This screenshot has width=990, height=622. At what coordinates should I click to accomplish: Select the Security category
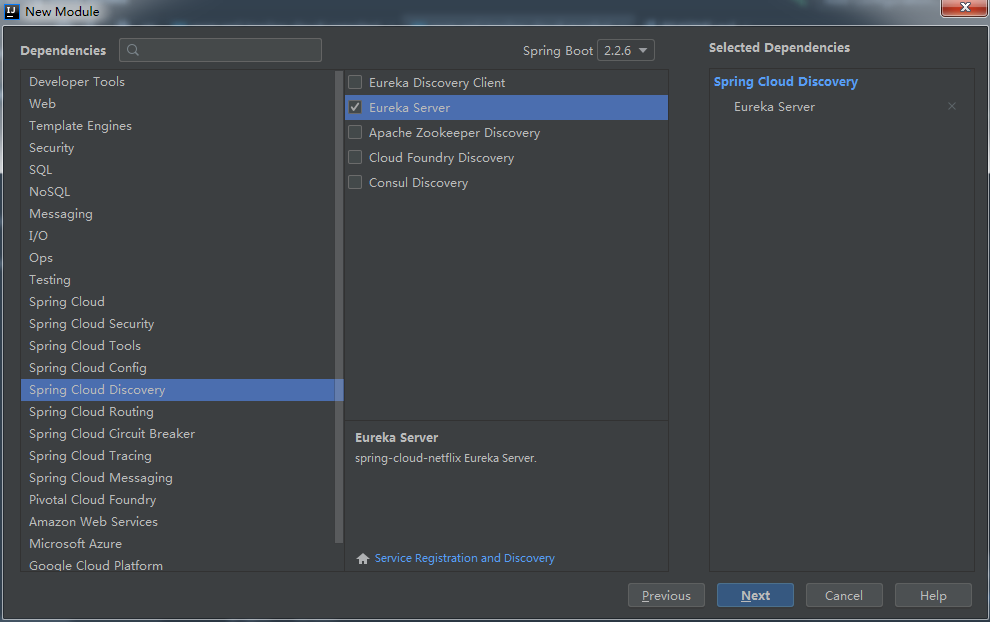[x=51, y=147]
